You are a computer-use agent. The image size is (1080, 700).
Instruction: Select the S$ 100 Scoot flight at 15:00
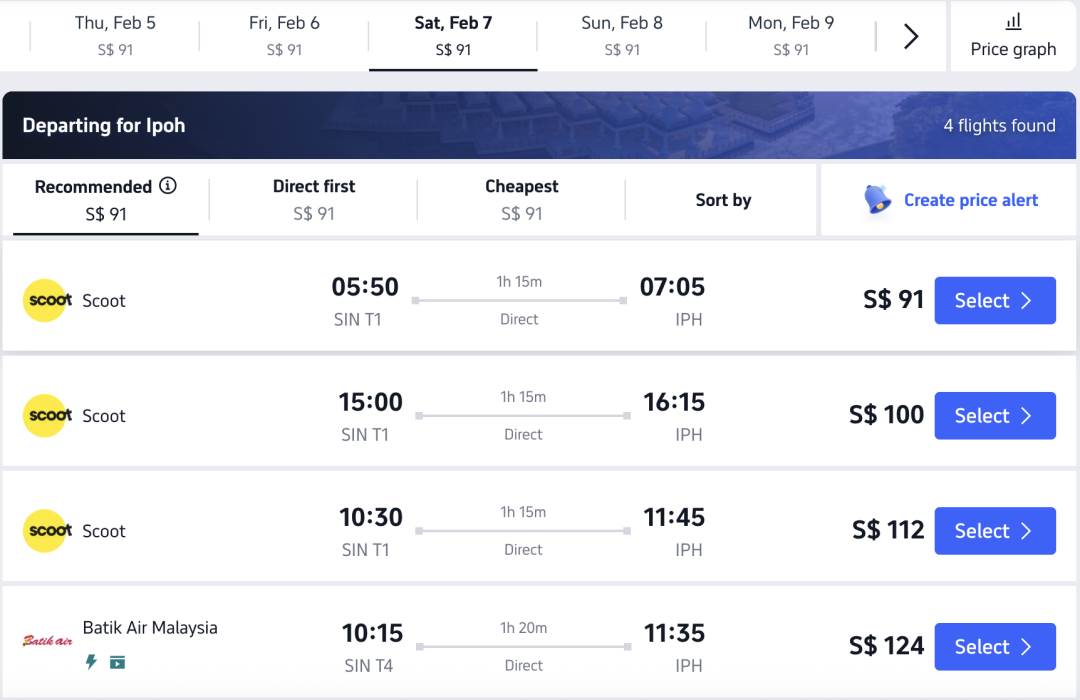coord(994,416)
